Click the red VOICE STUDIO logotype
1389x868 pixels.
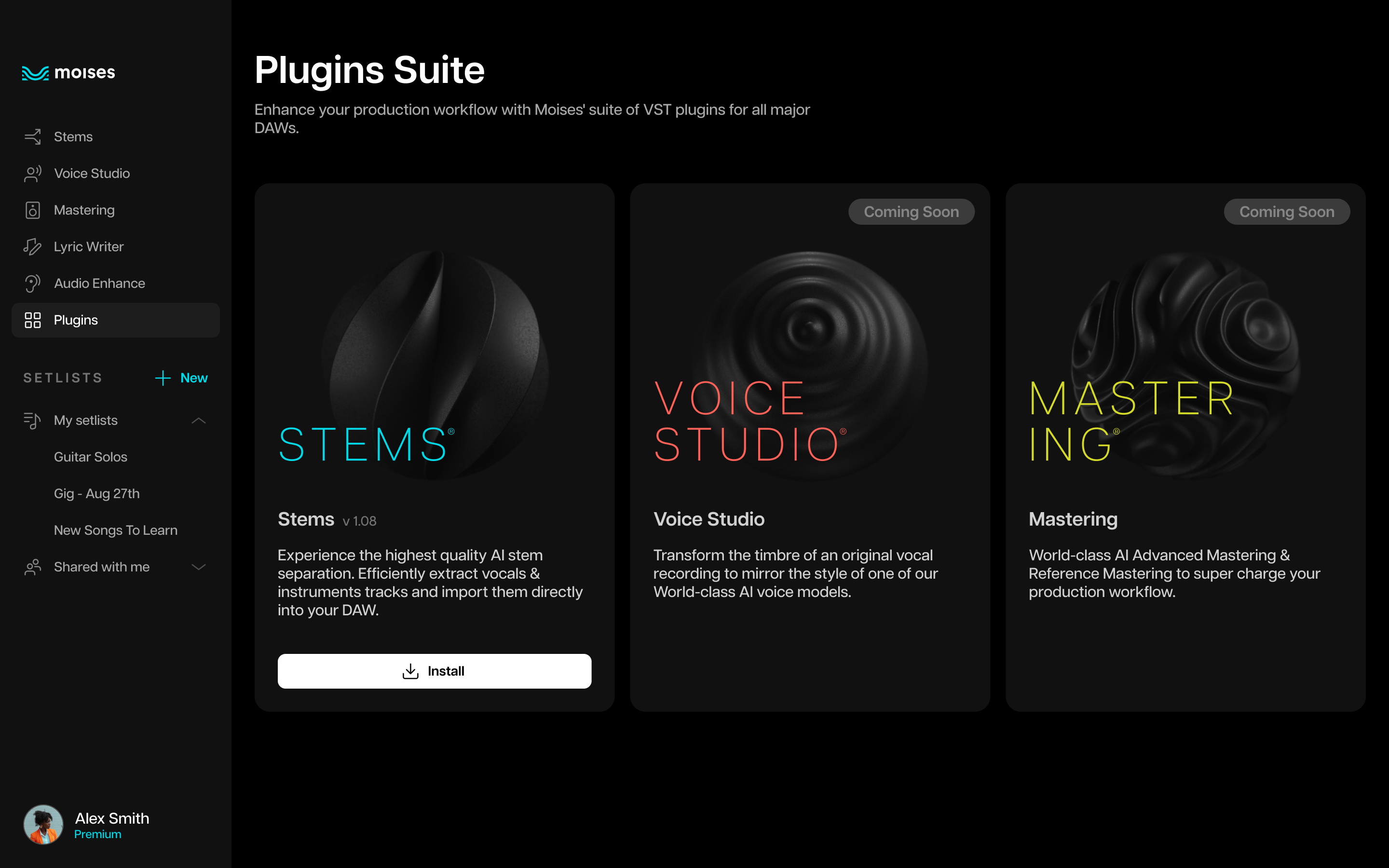click(750, 421)
